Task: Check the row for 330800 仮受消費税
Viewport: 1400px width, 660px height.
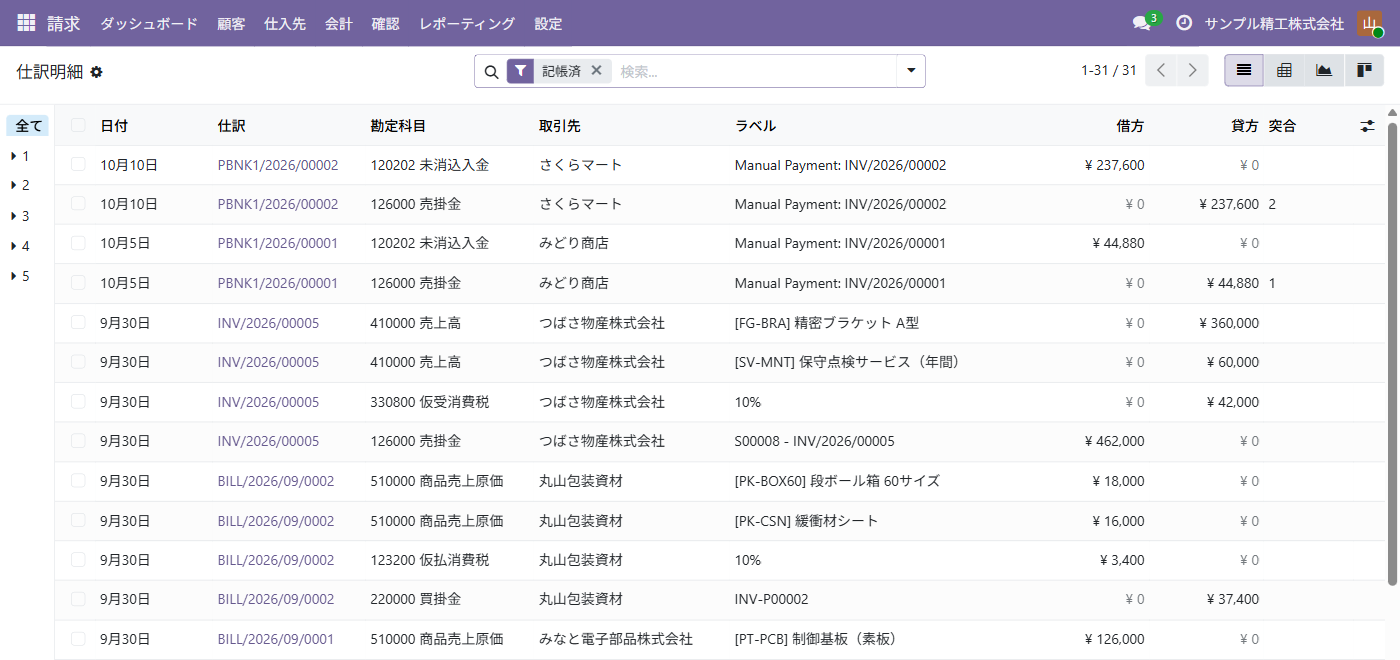Action: 78,402
